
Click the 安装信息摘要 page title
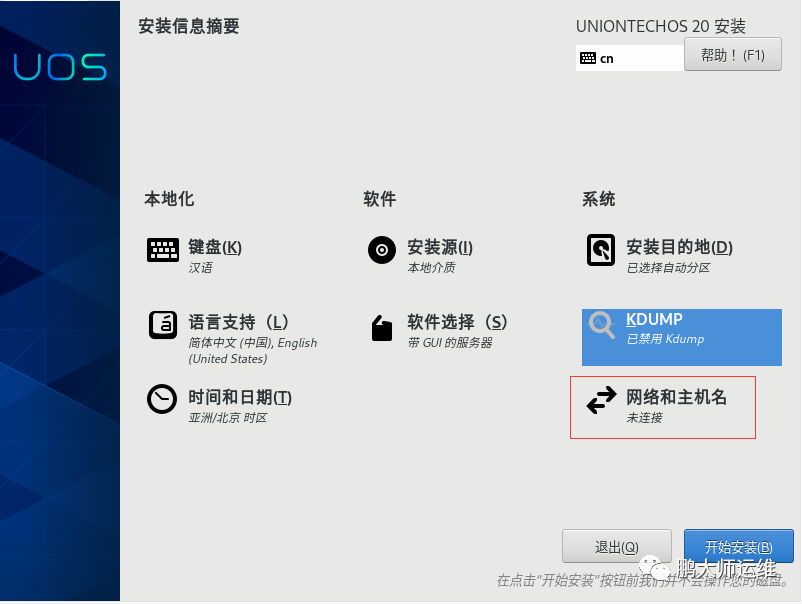(x=189, y=26)
